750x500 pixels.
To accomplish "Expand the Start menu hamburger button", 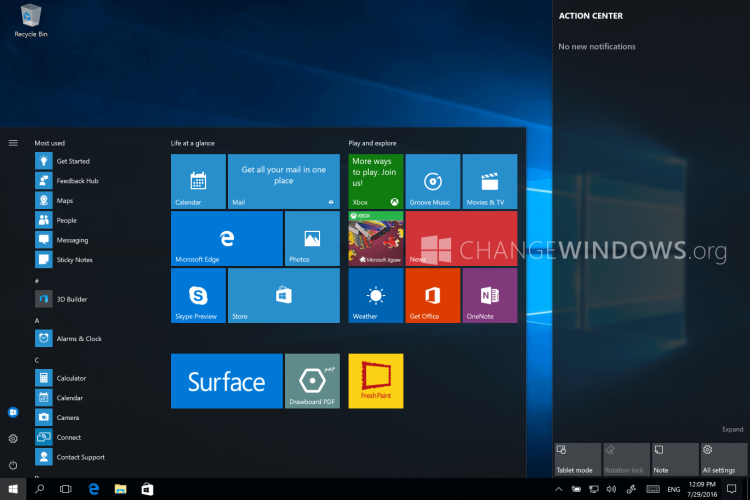I will [x=13, y=143].
